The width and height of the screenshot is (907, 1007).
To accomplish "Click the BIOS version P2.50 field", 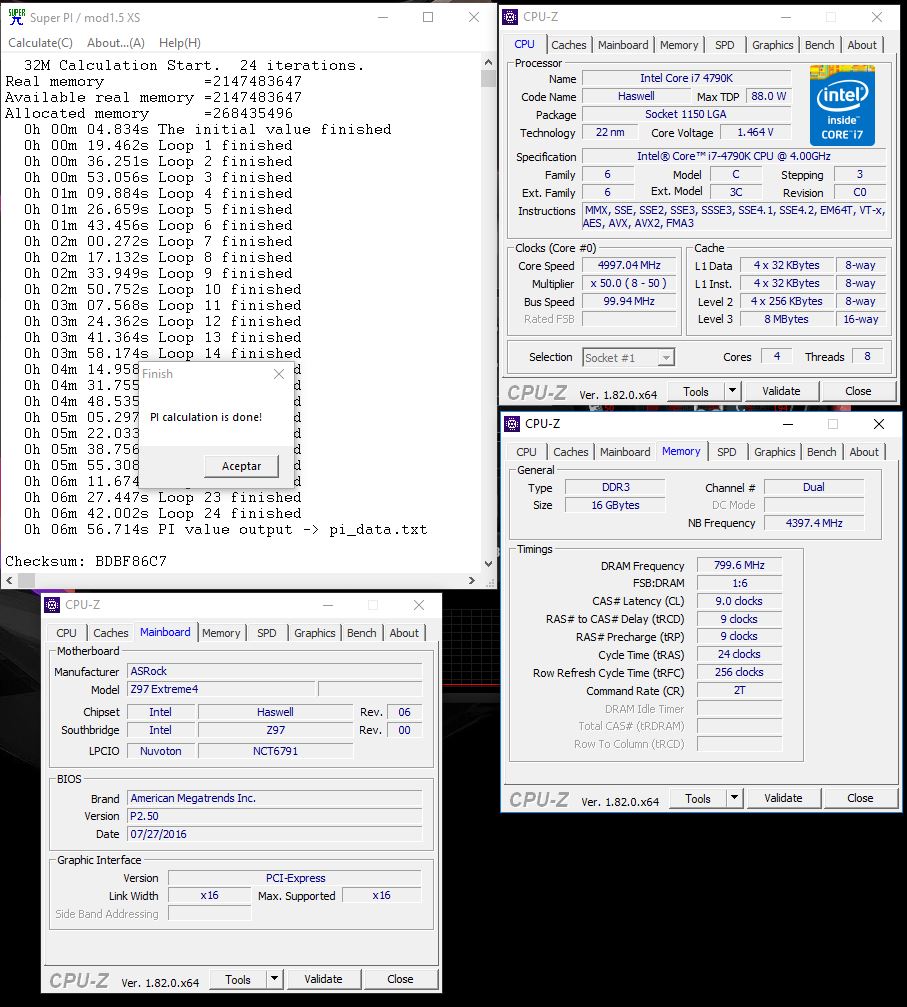I will click(274, 816).
